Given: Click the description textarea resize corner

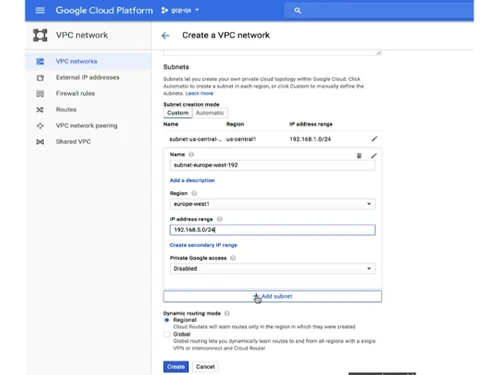Looking at the screenshot, I should pos(379,53).
